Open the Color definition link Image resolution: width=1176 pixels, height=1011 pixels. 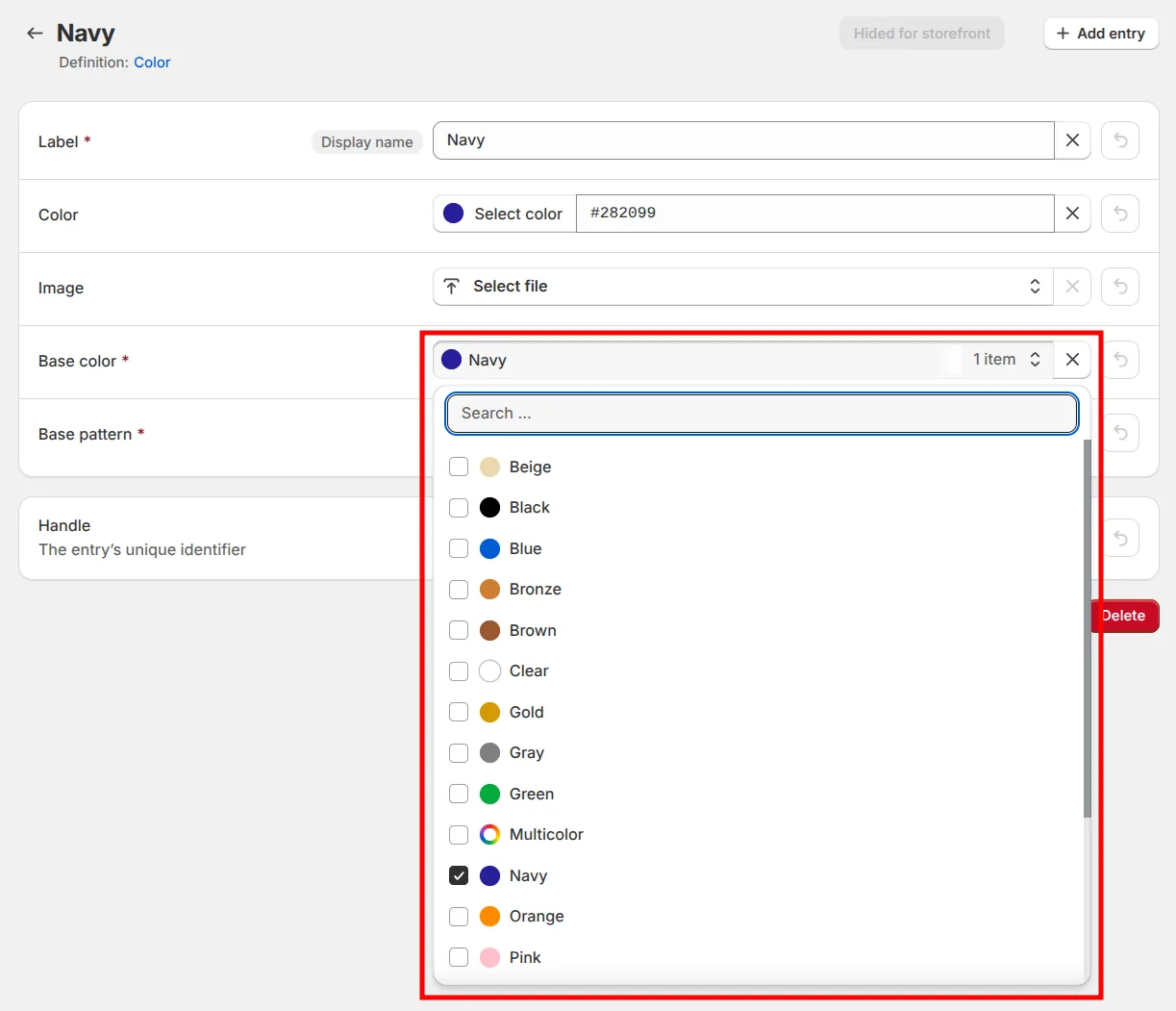(x=152, y=63)
